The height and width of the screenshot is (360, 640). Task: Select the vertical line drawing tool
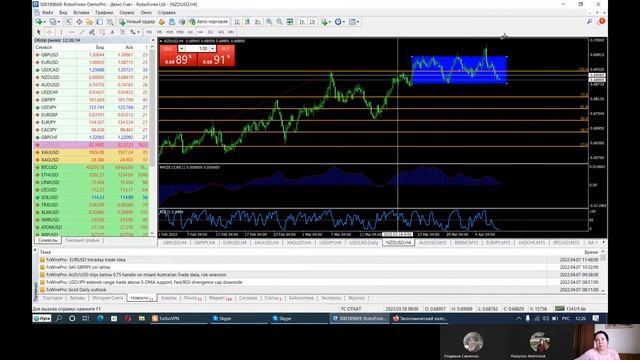62,31
